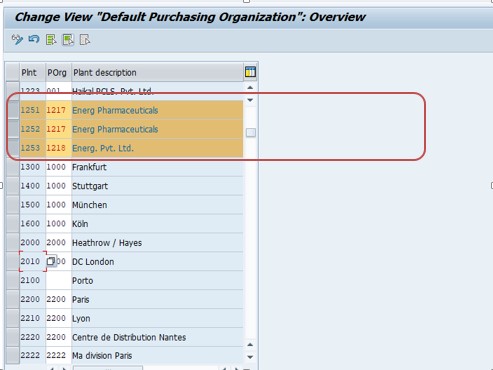Click the 'Lyon' description cell
The image size is (493, 370).
point(157,318)
